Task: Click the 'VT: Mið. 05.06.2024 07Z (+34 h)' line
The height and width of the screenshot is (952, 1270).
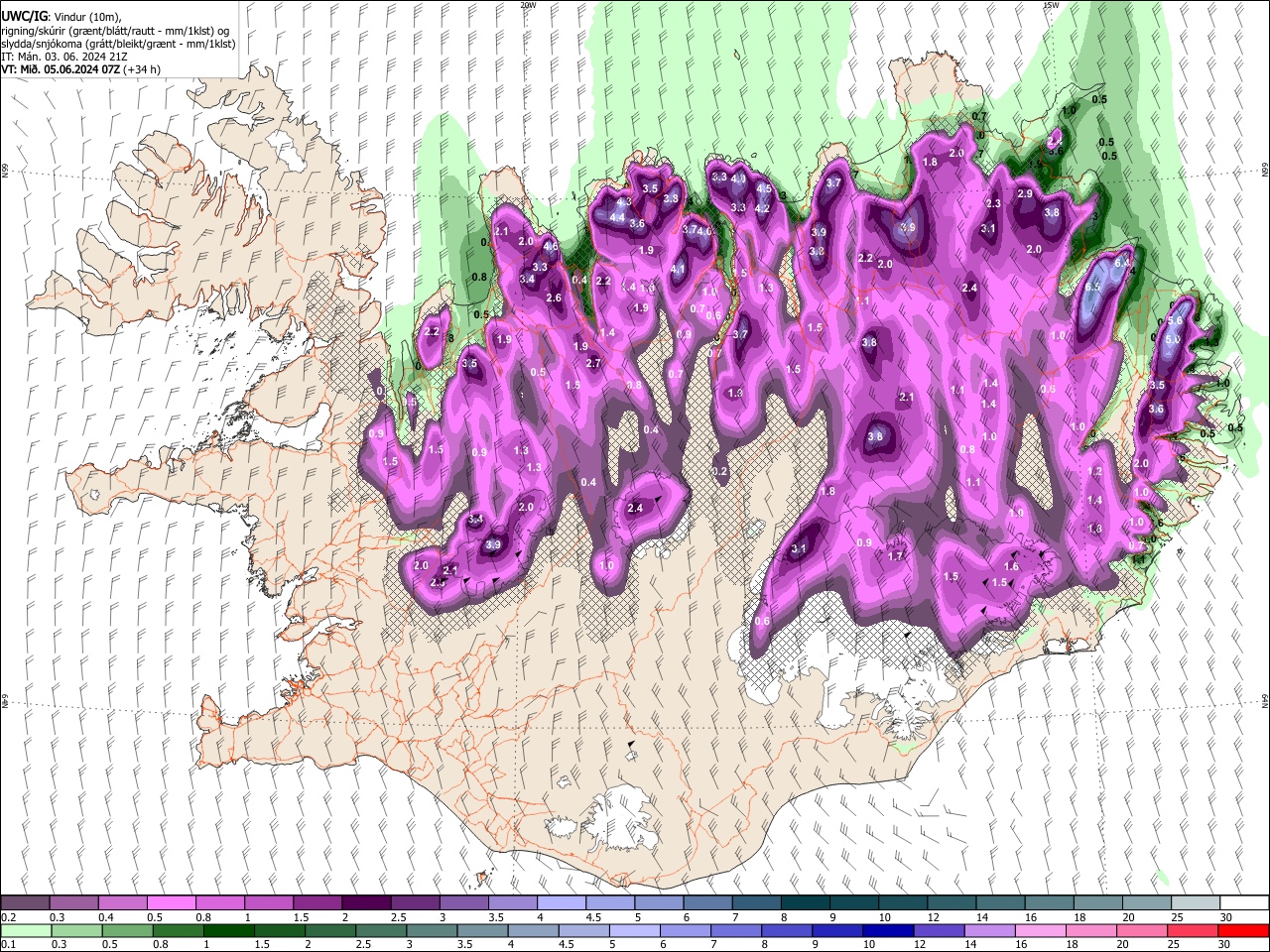Action: [x=80, y=69]
